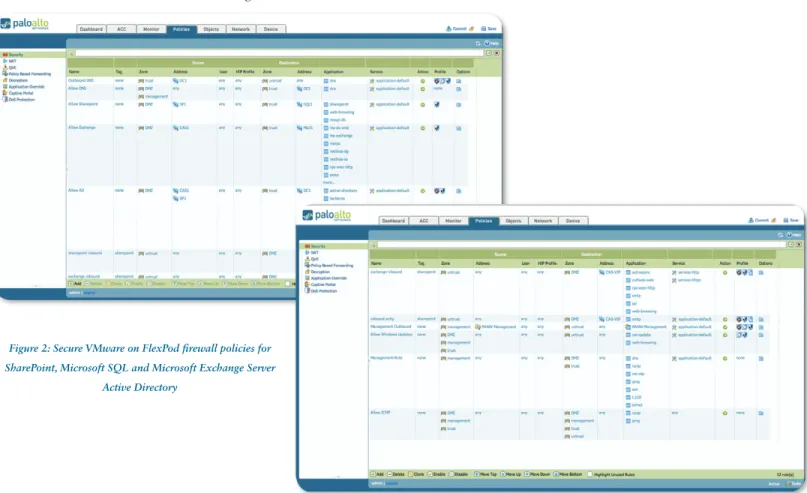807x493 pixels.
Task: Open options icon for Management-Rule row
Action: click(761, 358)
